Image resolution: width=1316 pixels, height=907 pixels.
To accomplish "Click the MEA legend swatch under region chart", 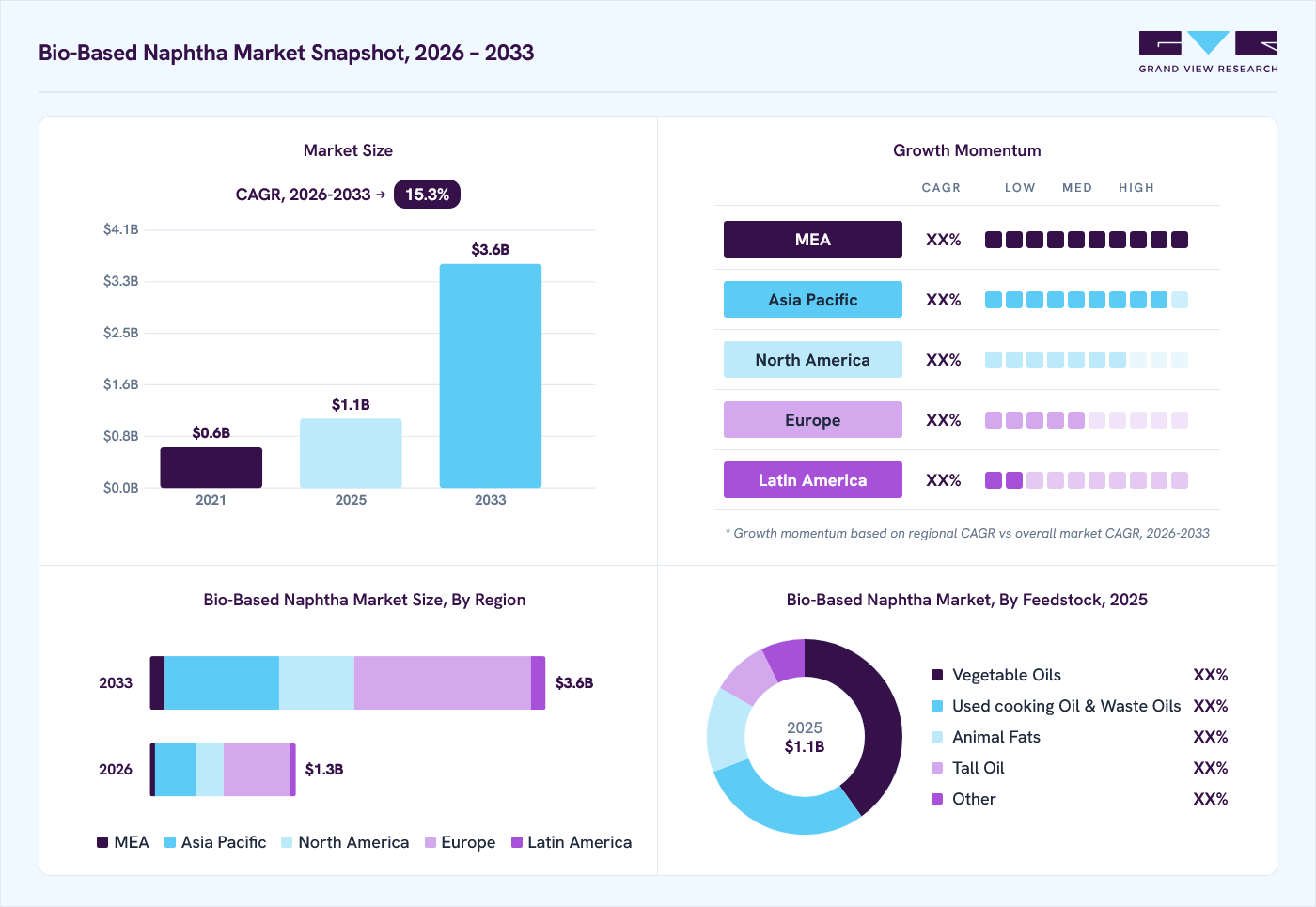I will [x=102, y=842].
